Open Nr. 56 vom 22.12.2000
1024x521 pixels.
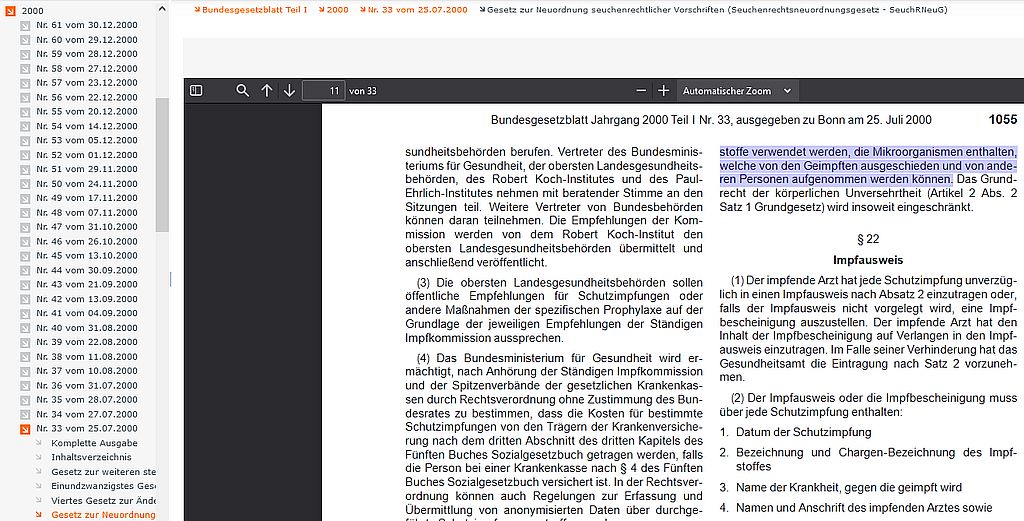click(x=87, y=97)
